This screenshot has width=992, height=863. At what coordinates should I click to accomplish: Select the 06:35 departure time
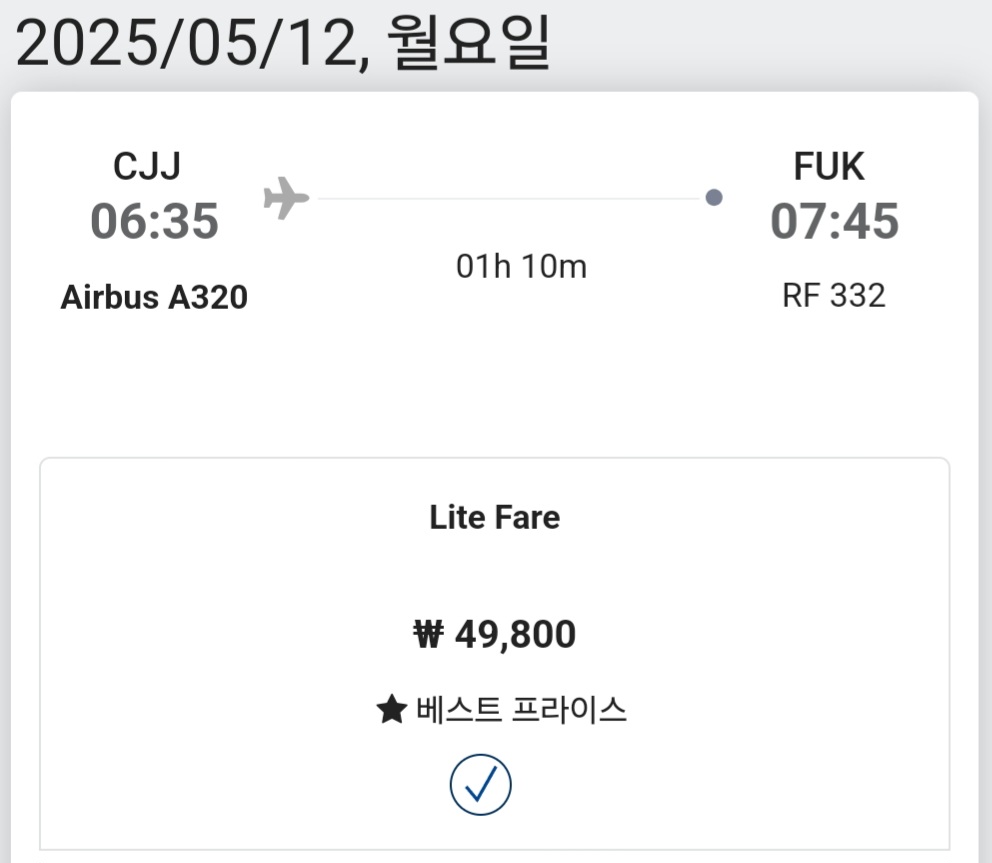(x=154, y=221)
